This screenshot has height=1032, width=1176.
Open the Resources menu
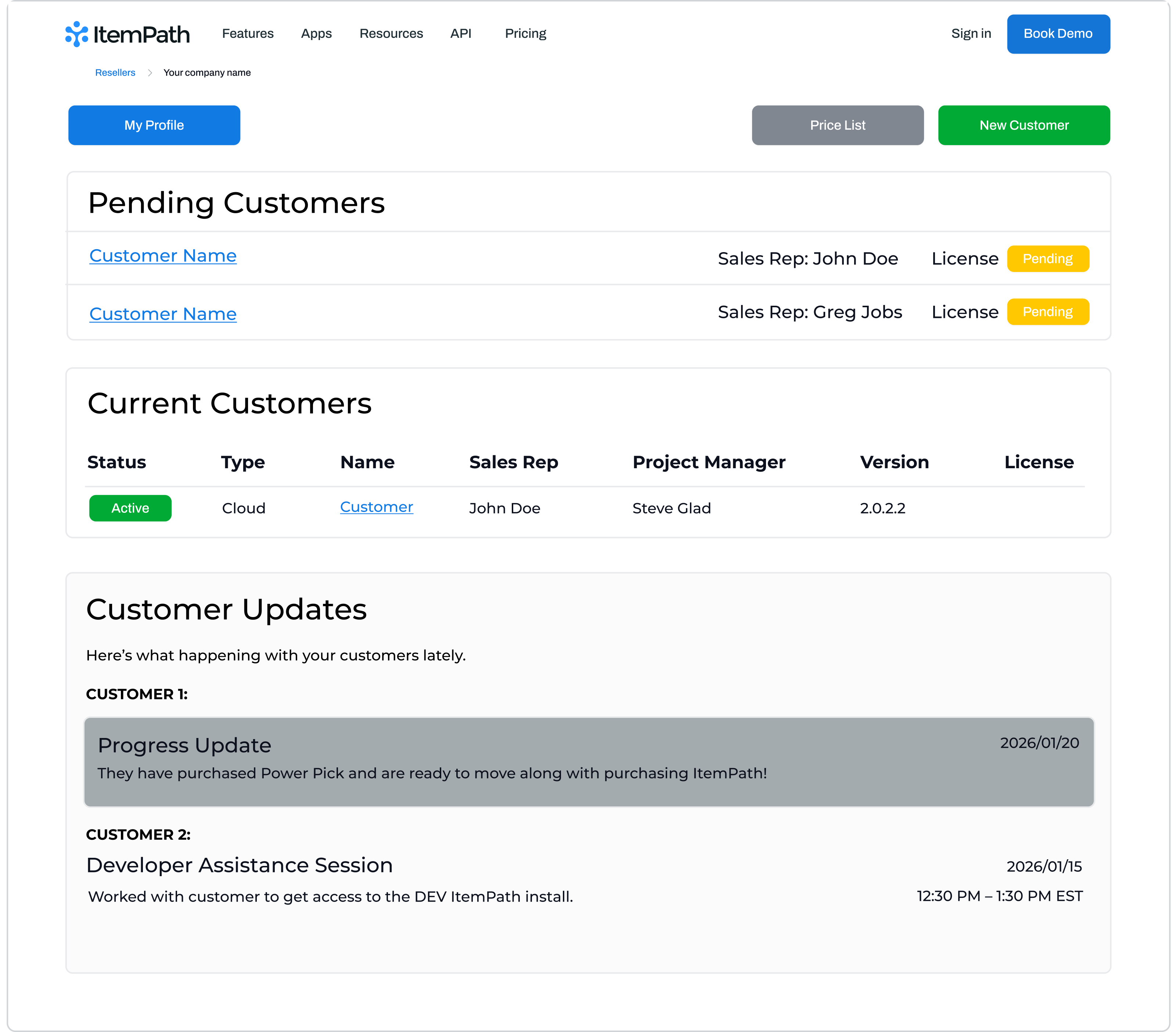[391, 33]
